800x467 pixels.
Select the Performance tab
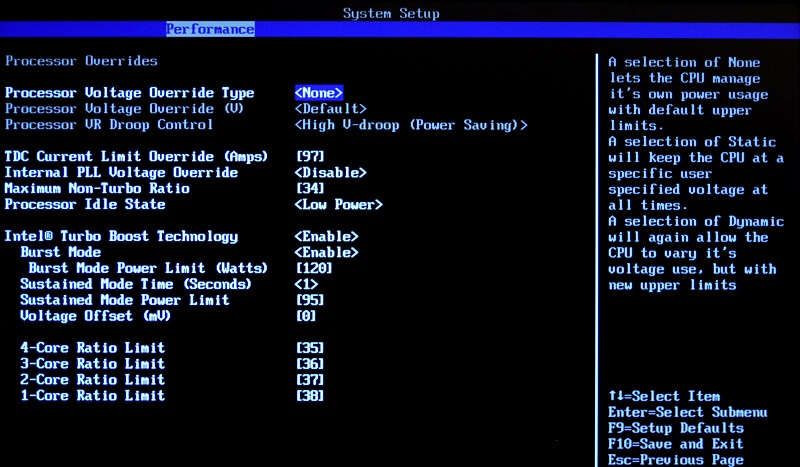pyautogui.click(x=210, y=30)
